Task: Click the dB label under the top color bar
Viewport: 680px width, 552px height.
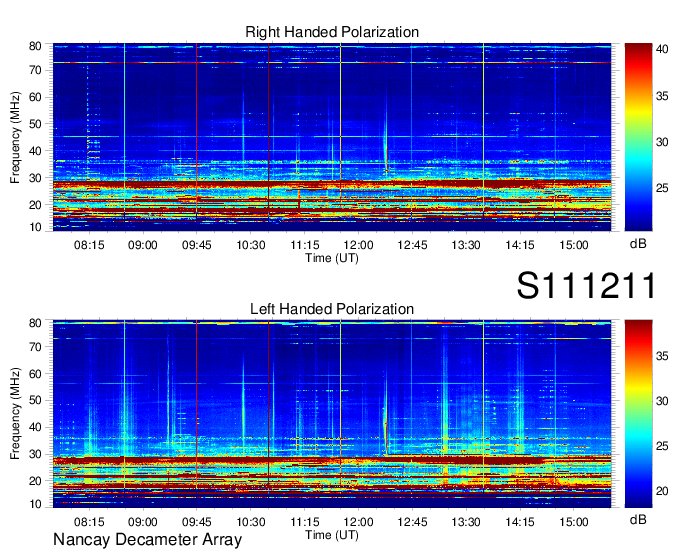Action: point(638,244)
